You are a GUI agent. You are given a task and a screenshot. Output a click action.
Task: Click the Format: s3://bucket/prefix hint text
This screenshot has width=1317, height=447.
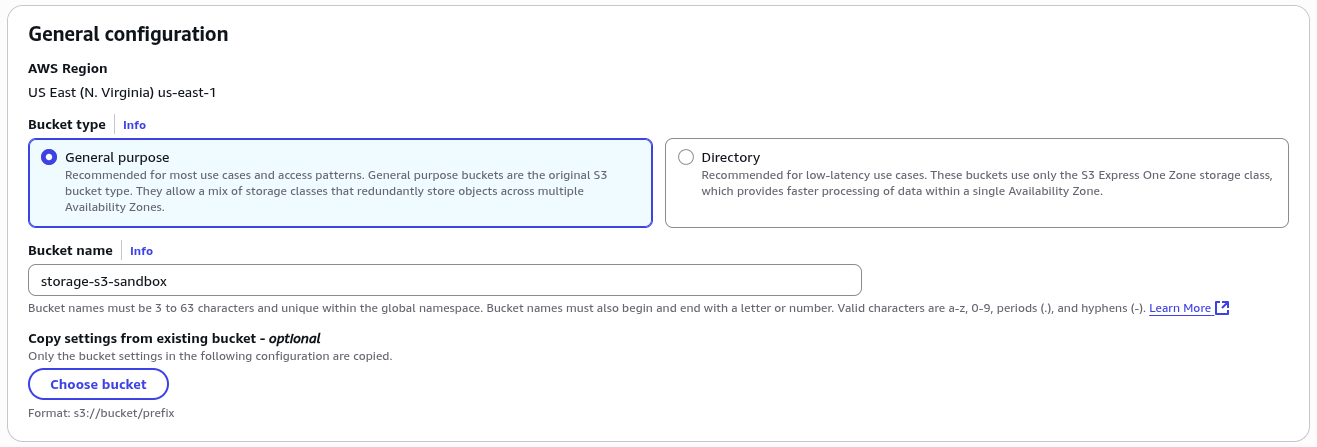102,412
